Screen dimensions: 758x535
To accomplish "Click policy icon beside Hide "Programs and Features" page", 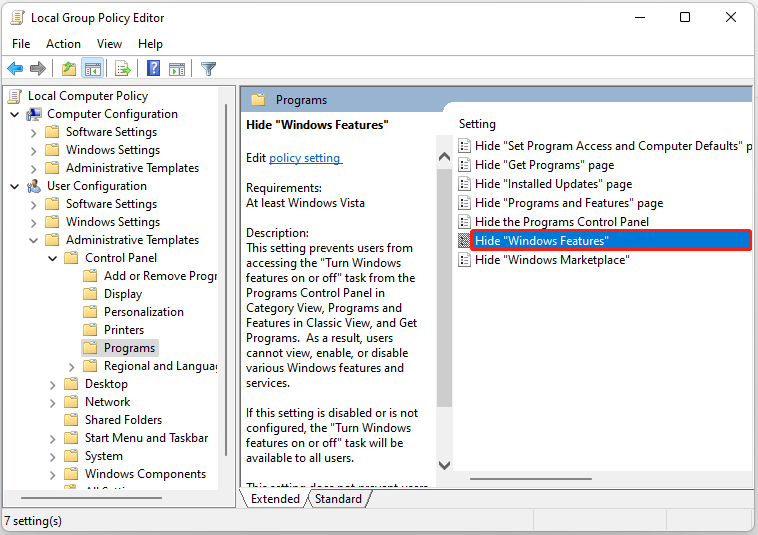I will point(464,203).
